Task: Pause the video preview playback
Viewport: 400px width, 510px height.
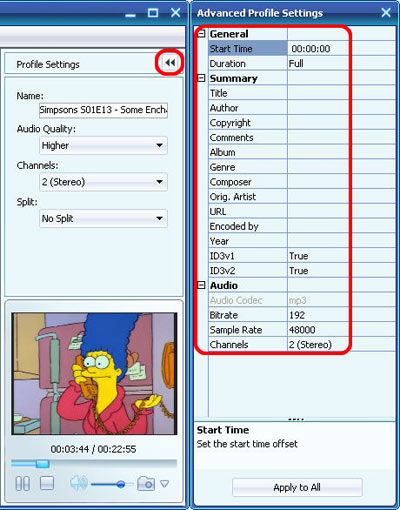Action: coord(23,483)
